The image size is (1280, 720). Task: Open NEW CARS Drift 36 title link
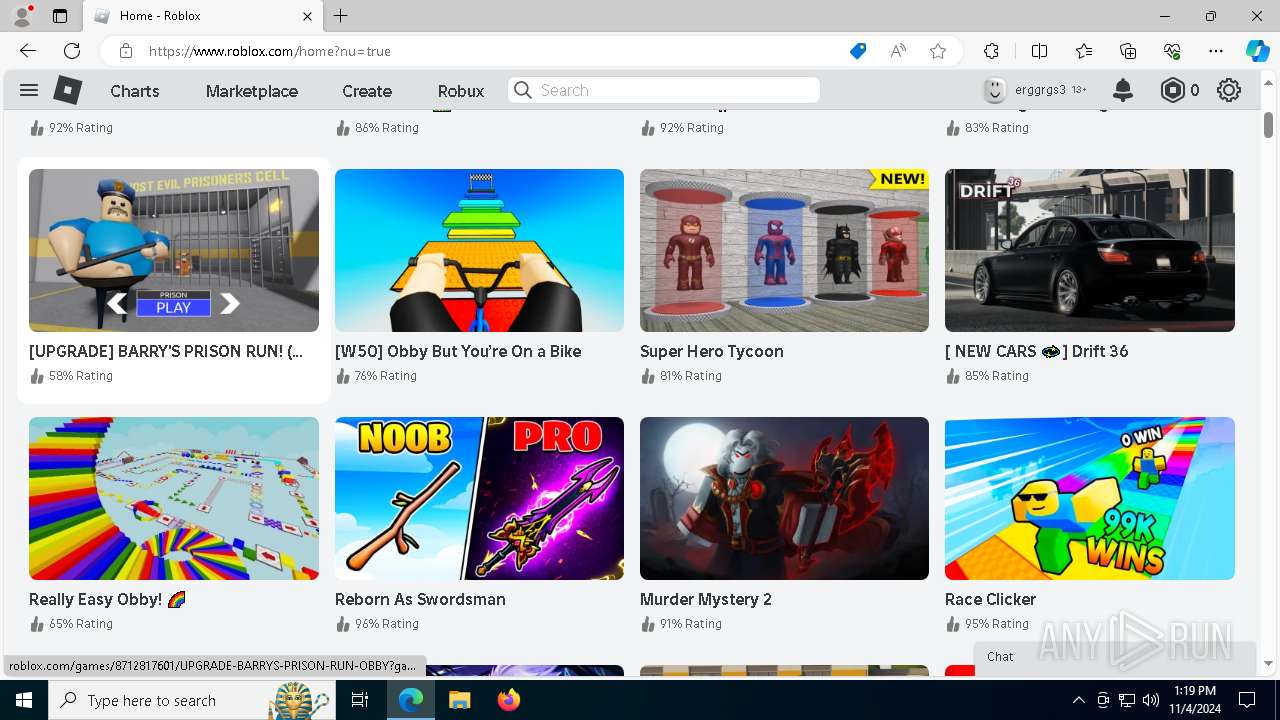[1037, 351]
